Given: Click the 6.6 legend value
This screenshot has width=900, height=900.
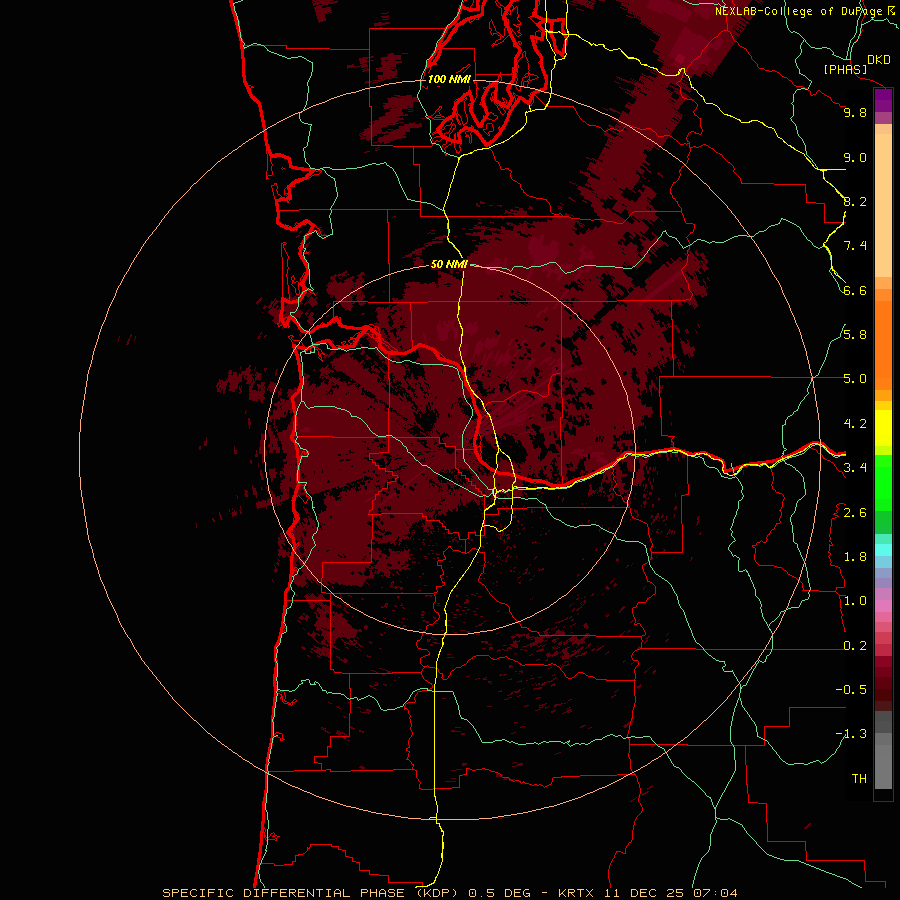Looking at the screenshot, I should click(x=855, y=290).
